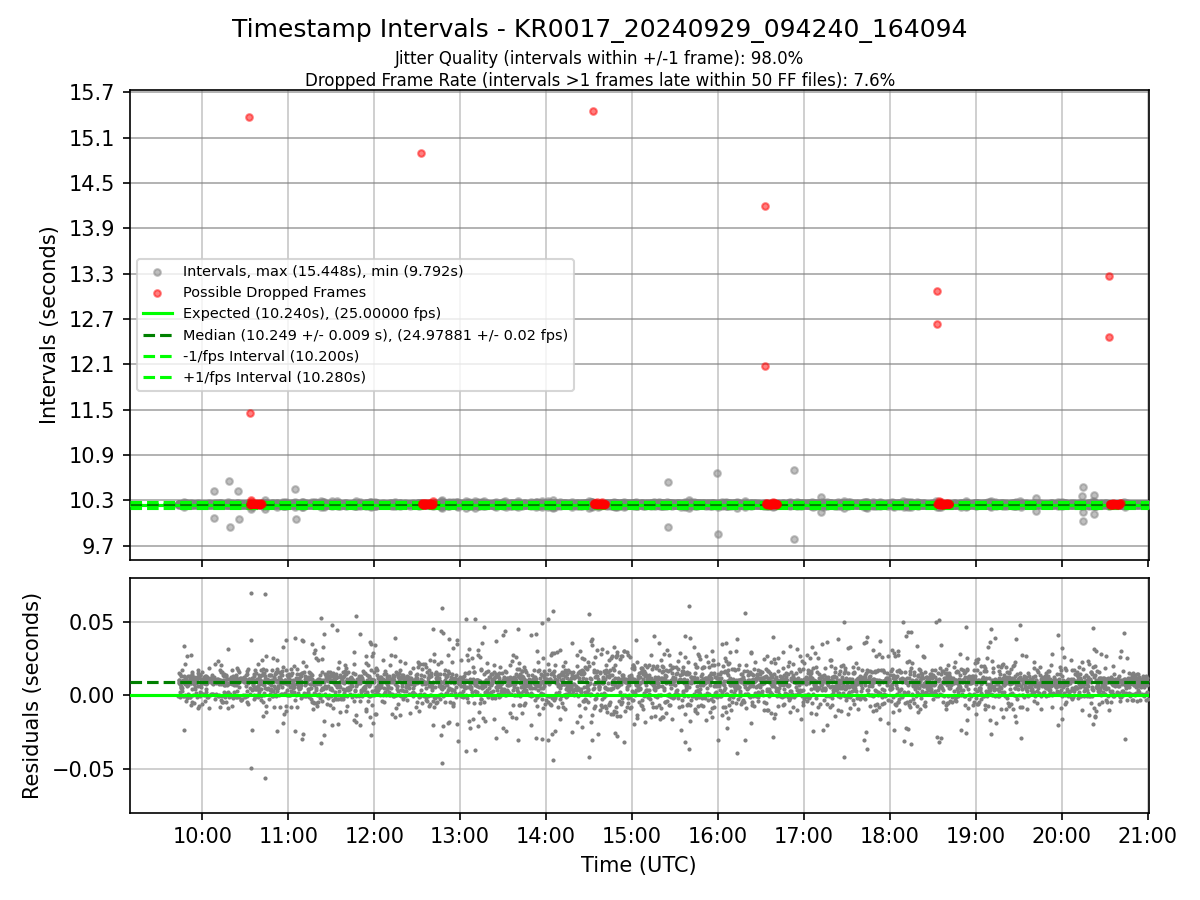
Task: Click the plot title "Timestamp Intervals - KR0017_20240929_094240_164094"
Action: pos(599,29)
